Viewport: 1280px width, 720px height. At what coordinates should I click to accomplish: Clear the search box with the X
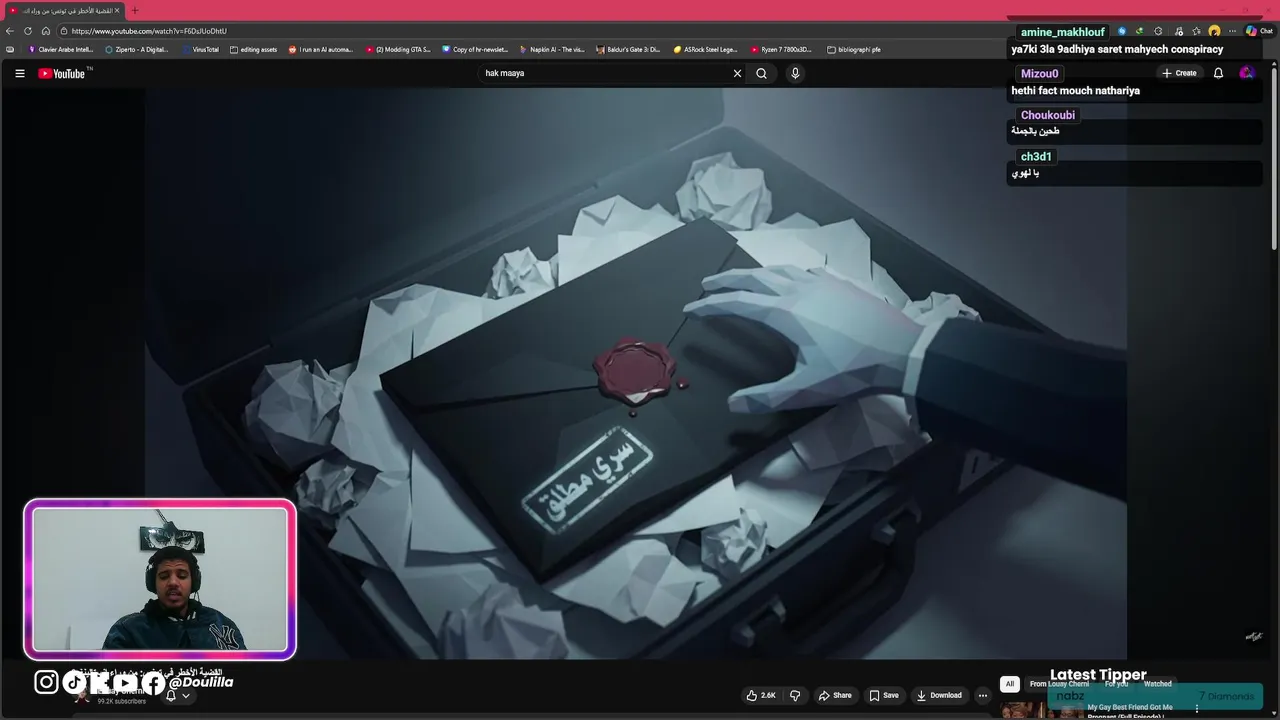738,73
